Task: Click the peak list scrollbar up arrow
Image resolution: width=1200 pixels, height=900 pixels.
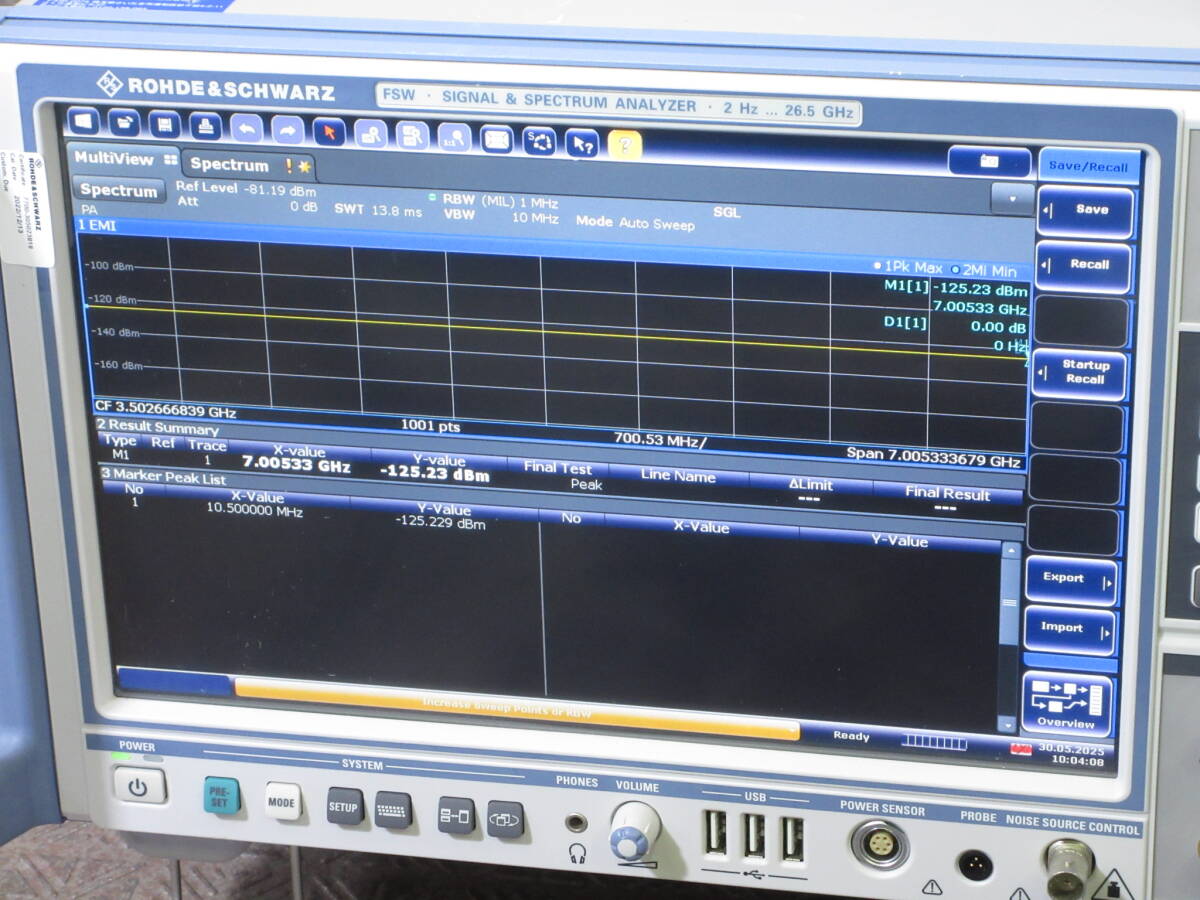Action: [1009, 551]
